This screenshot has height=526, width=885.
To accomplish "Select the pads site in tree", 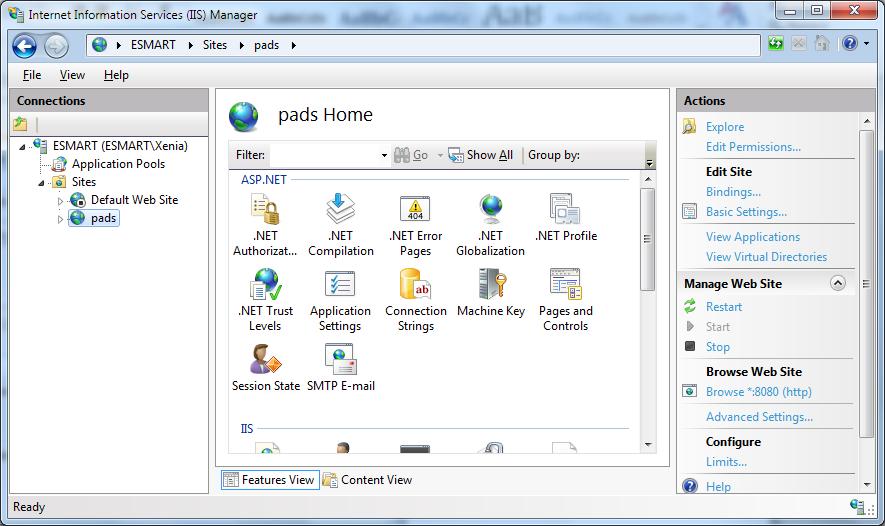I will (x=103, y=218).
